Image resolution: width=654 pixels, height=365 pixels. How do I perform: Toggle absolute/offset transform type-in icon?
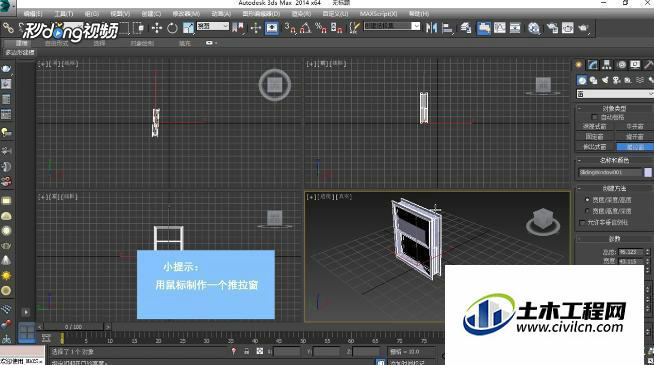click(259, 352)
